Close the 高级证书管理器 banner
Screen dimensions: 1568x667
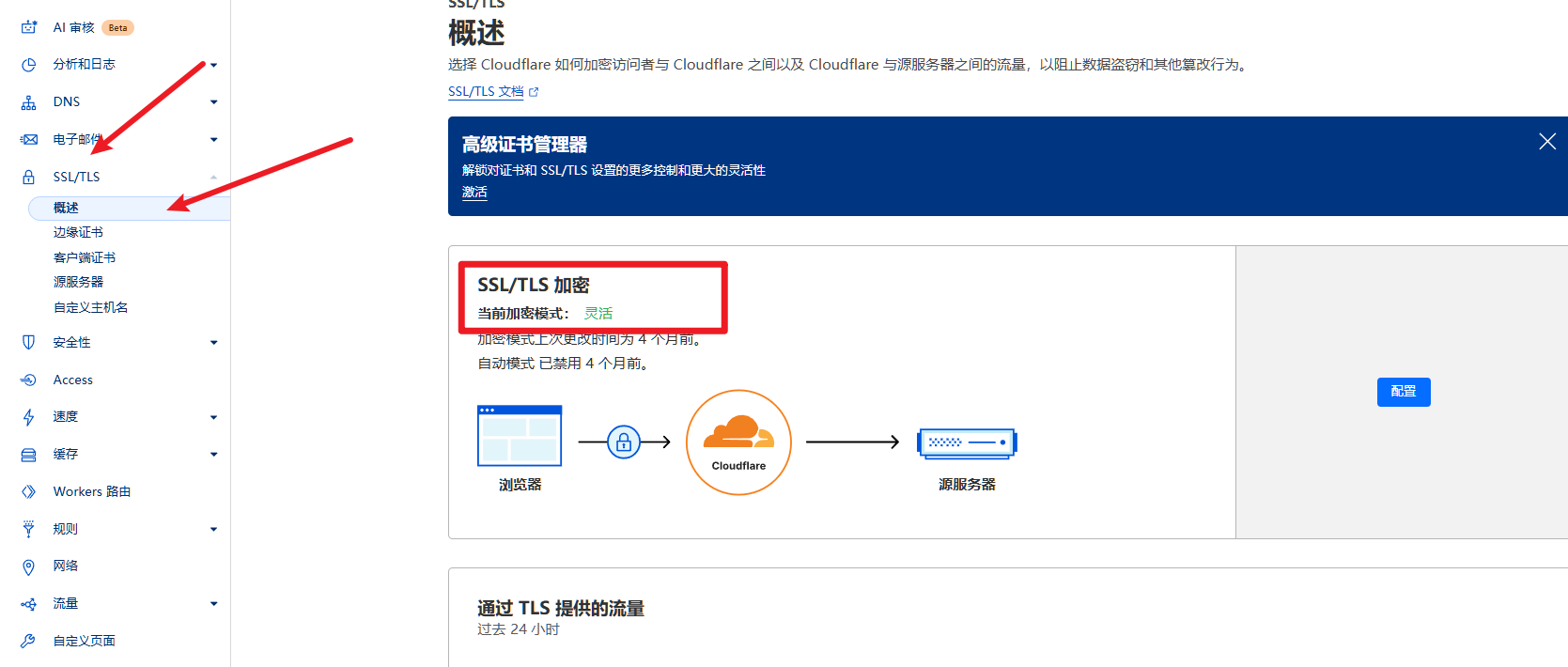[x=1547, y=142]
